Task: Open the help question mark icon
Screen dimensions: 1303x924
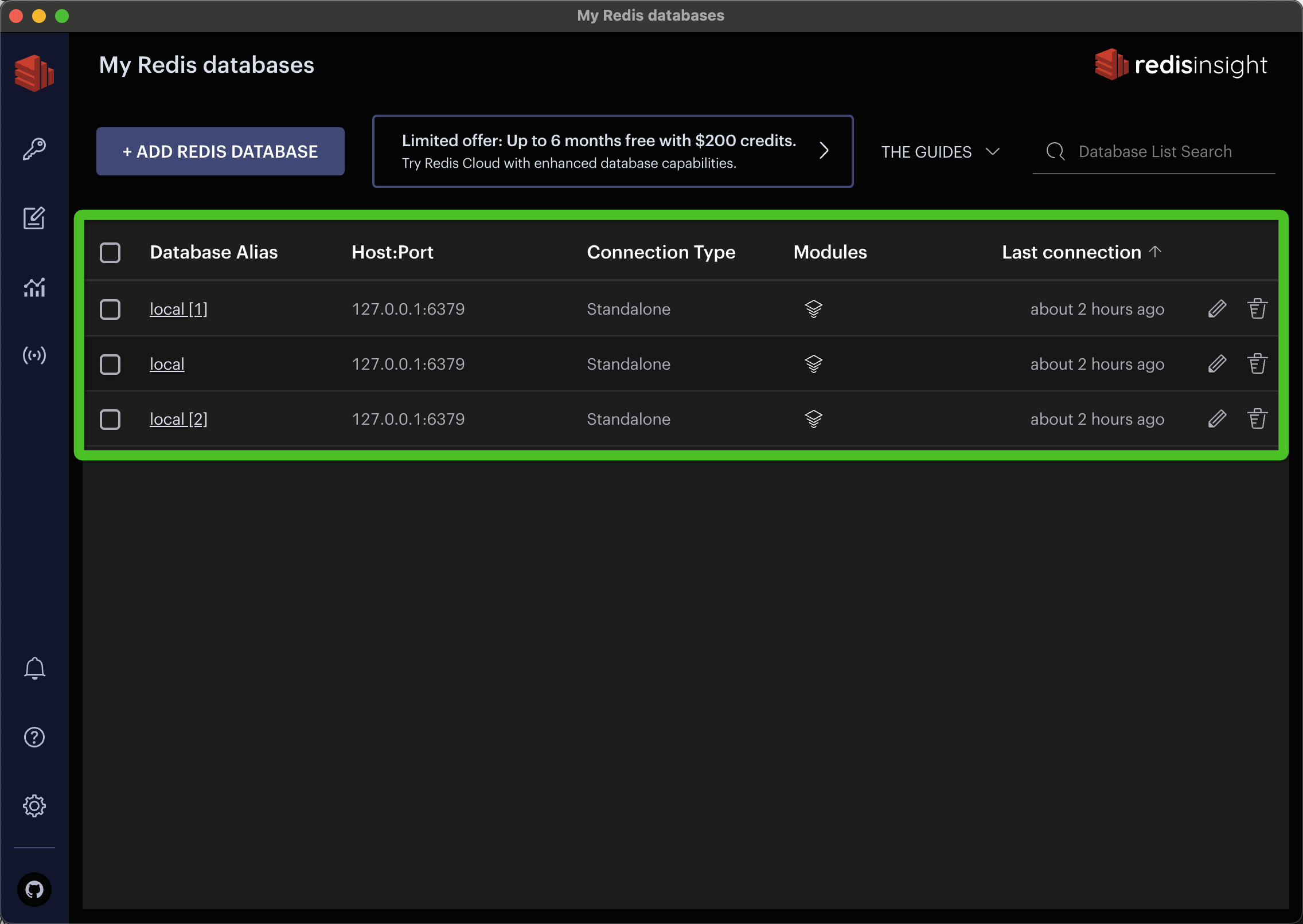Action: (34, 737)
